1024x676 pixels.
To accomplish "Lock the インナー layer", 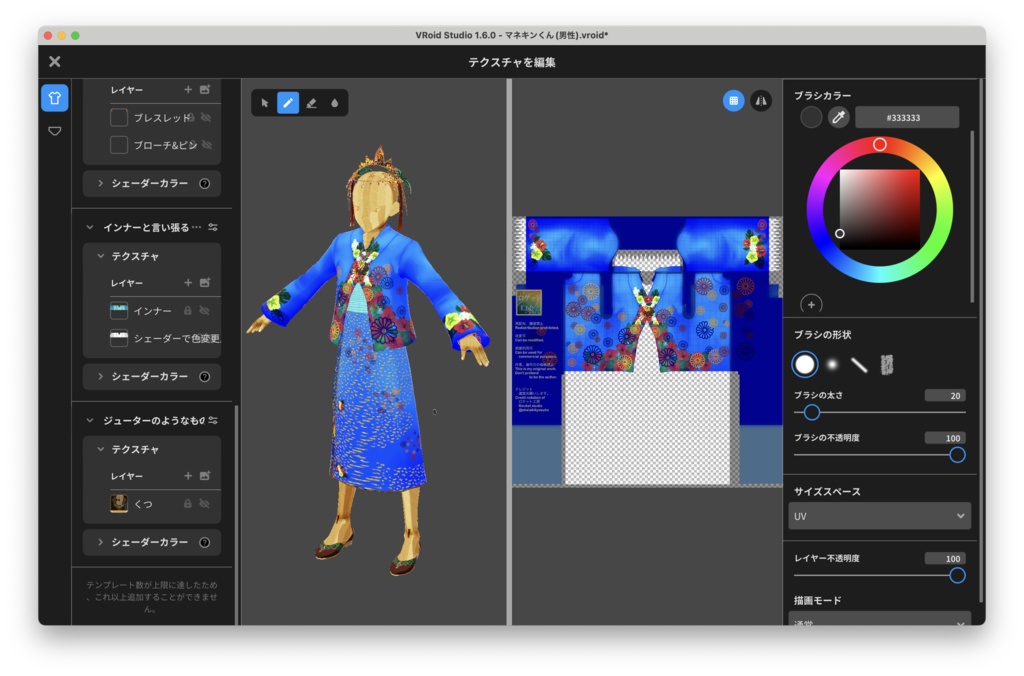I will 188,311.
